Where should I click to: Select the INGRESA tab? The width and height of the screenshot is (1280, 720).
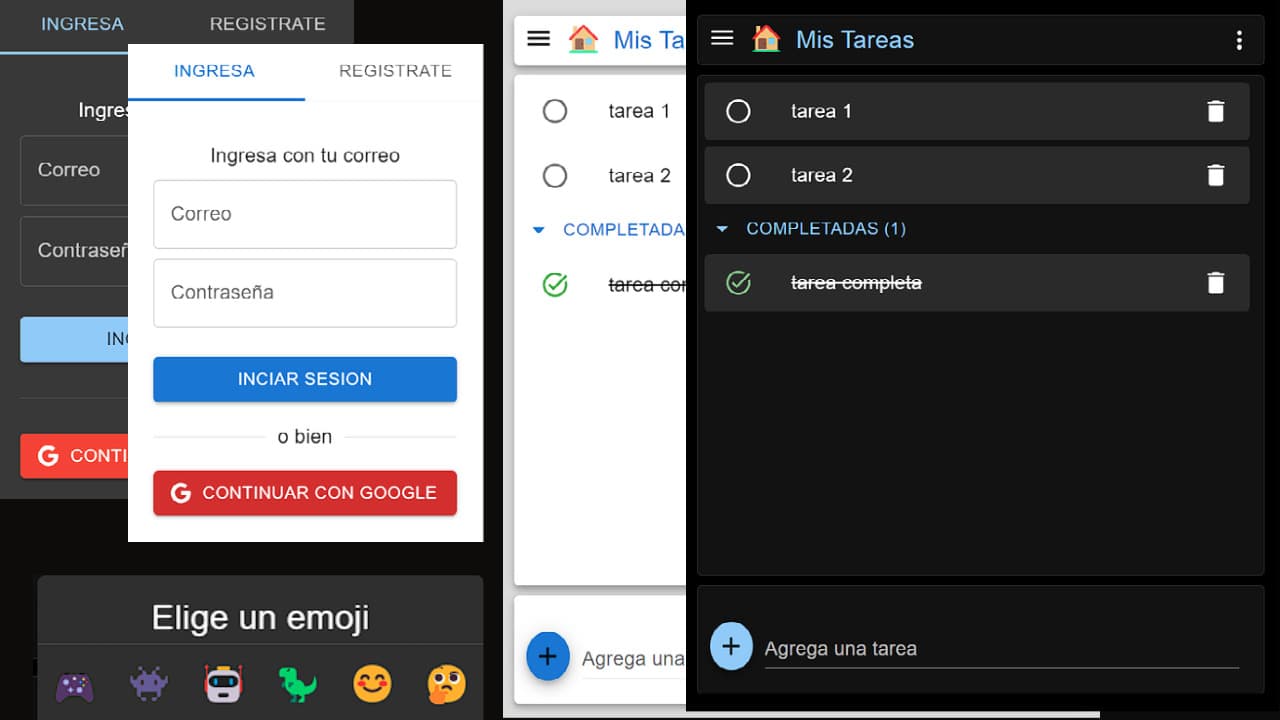tap(214, 70)
